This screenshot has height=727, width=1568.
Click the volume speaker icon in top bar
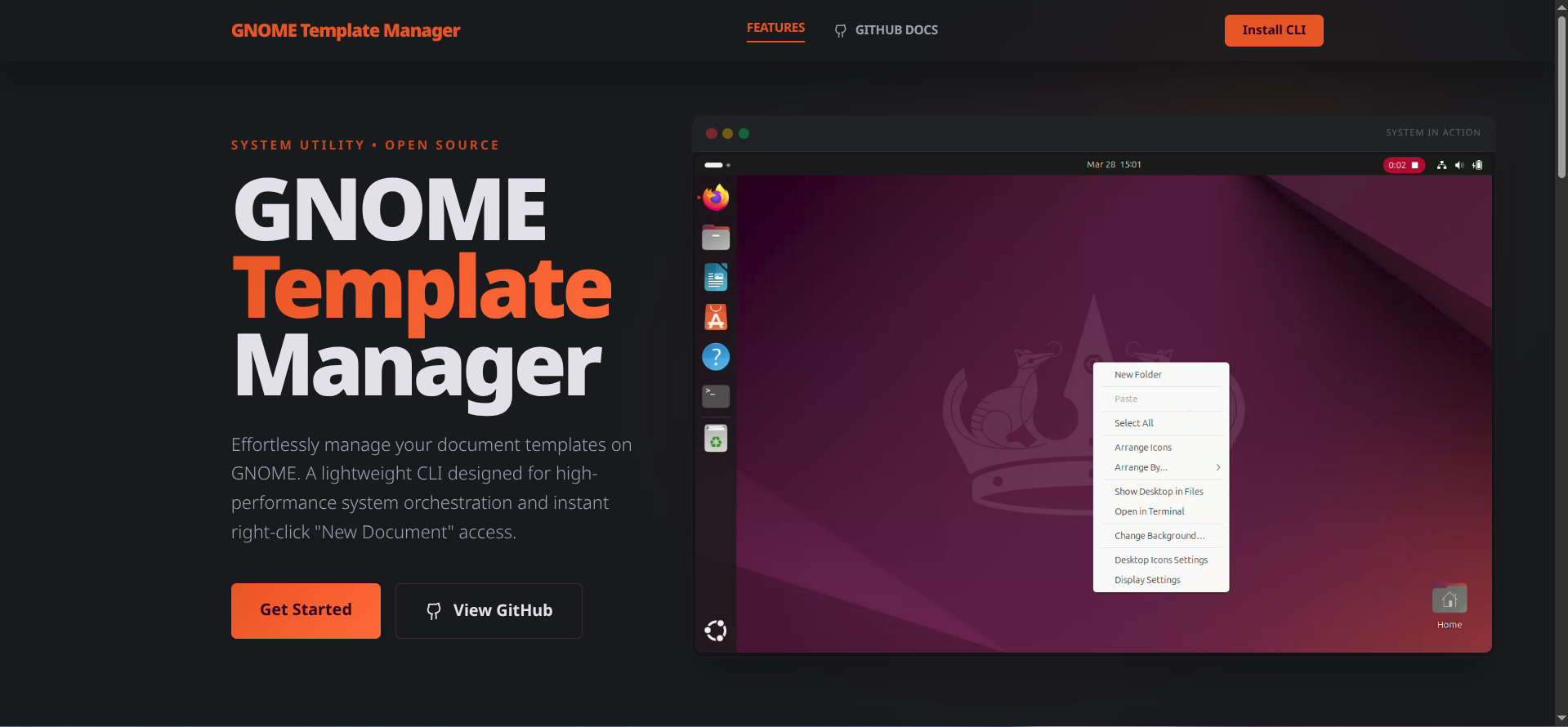1459,165
